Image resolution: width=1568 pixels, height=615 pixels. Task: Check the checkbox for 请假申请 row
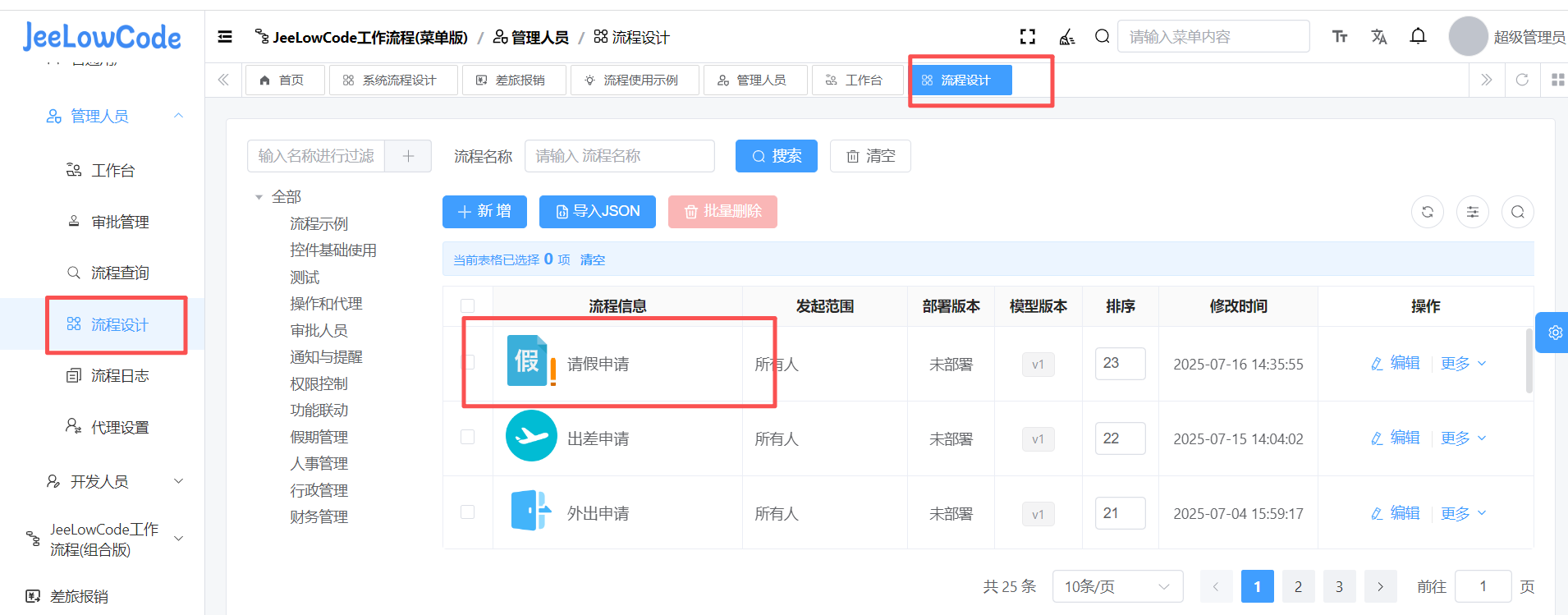coord(468,362)
